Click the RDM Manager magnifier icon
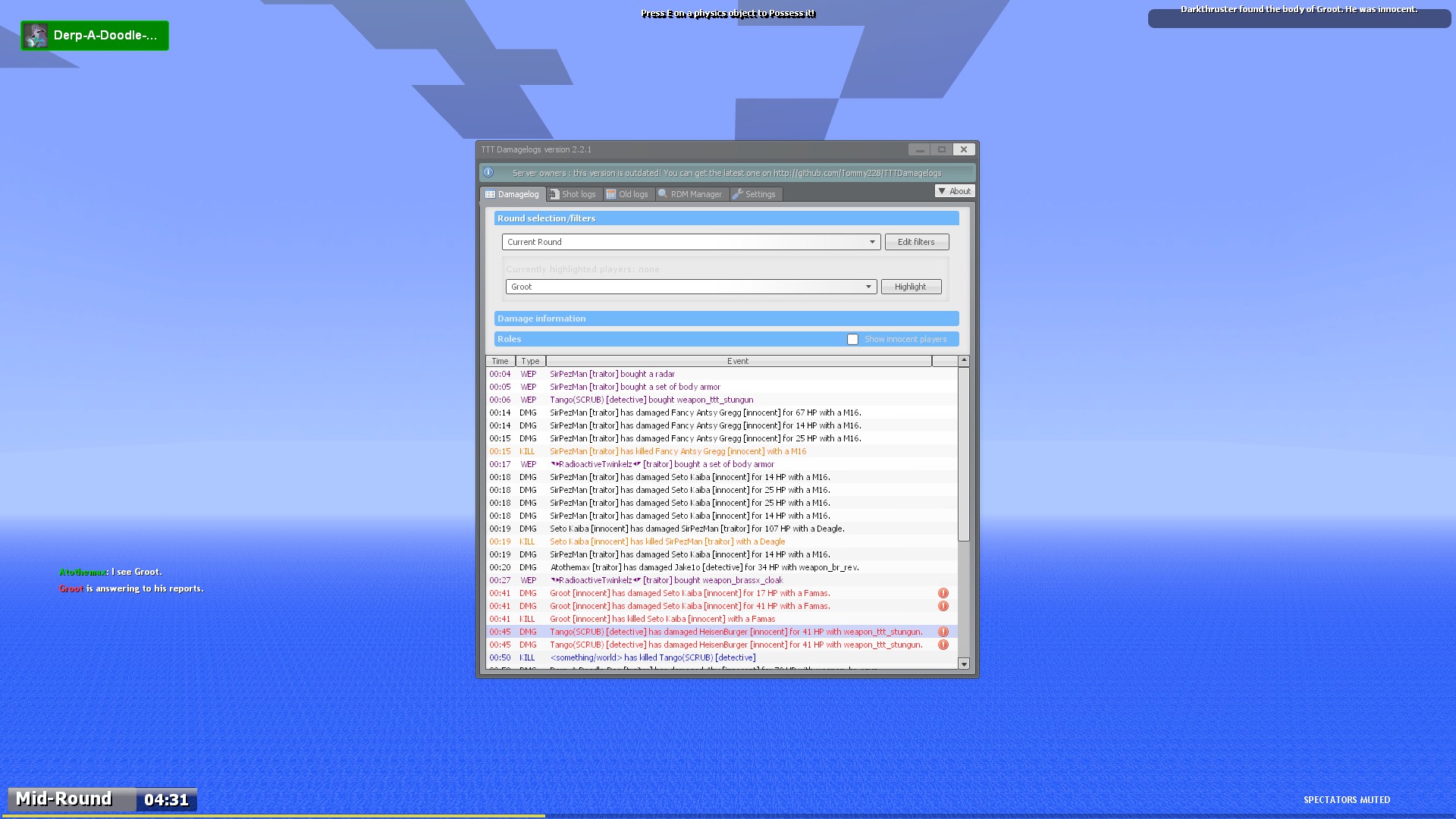The width and height of the screenshot is (1456, 819). (x=663, y=194)
